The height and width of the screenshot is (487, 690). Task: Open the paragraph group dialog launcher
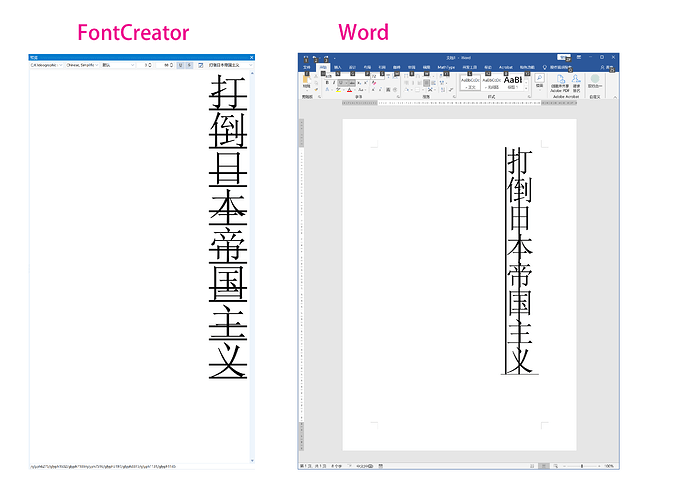coord(455,97)
